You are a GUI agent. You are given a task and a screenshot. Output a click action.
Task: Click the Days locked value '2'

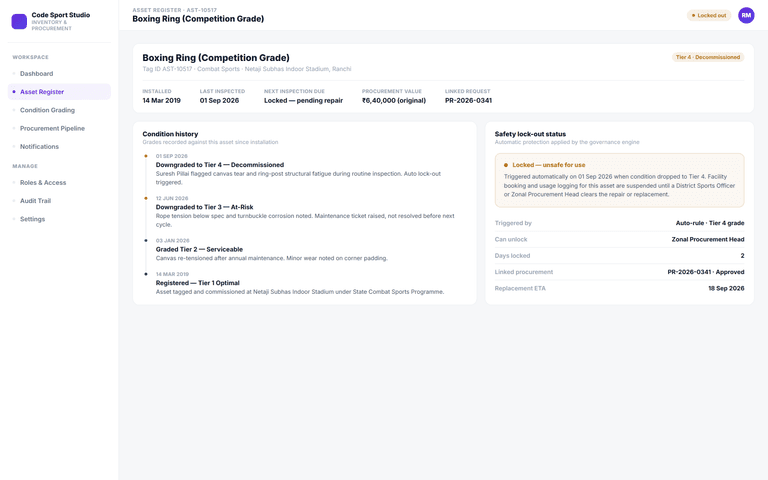743,256
